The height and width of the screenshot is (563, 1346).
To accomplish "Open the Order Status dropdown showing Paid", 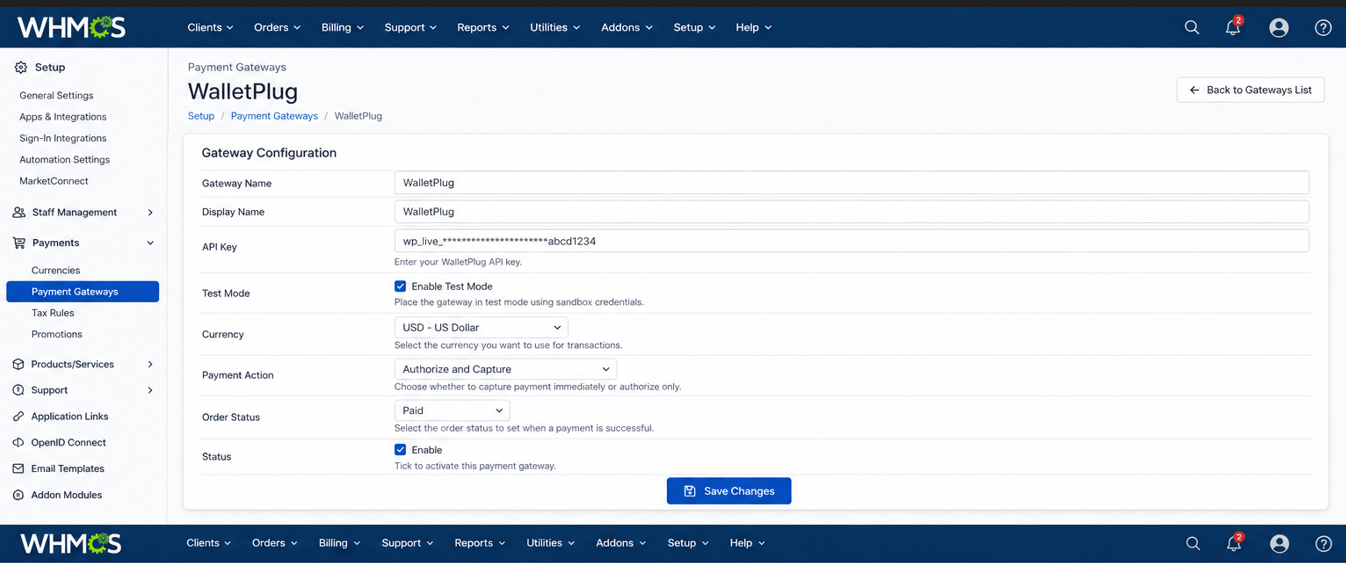I will tap(452, 410).
